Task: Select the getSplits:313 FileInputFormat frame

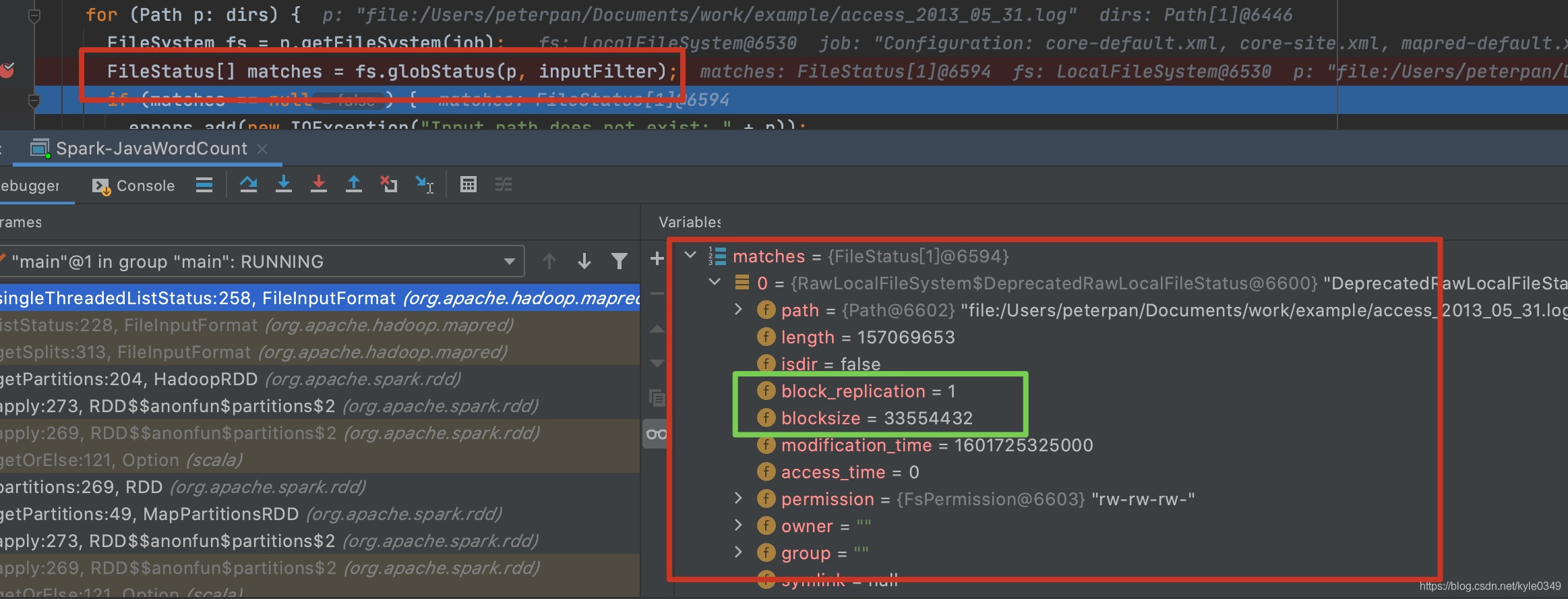Action: (x=320, y=351)
